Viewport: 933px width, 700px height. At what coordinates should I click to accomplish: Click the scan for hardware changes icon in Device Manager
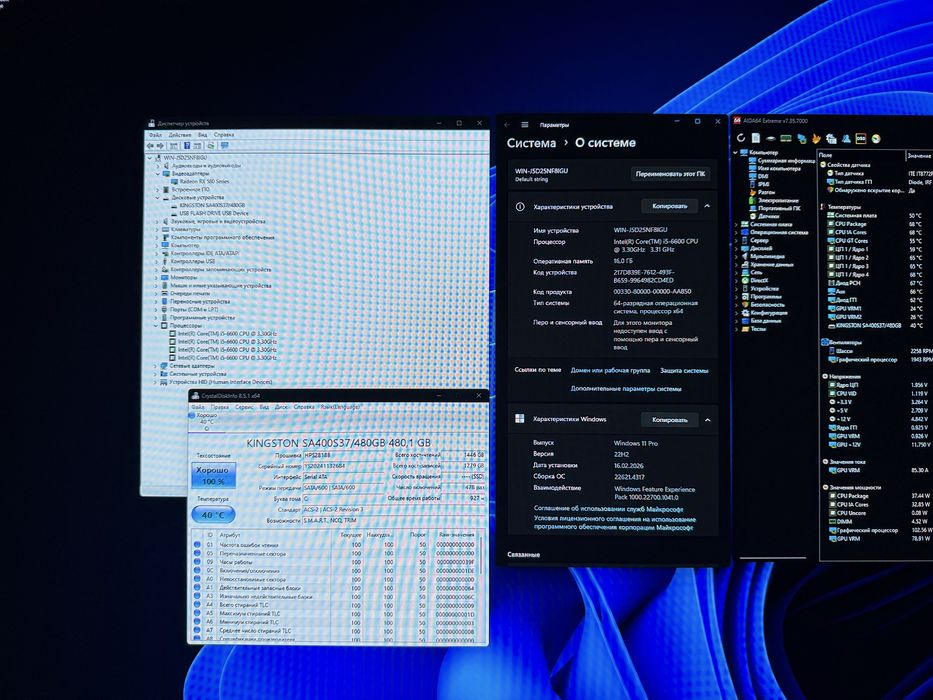coord(211,145)
